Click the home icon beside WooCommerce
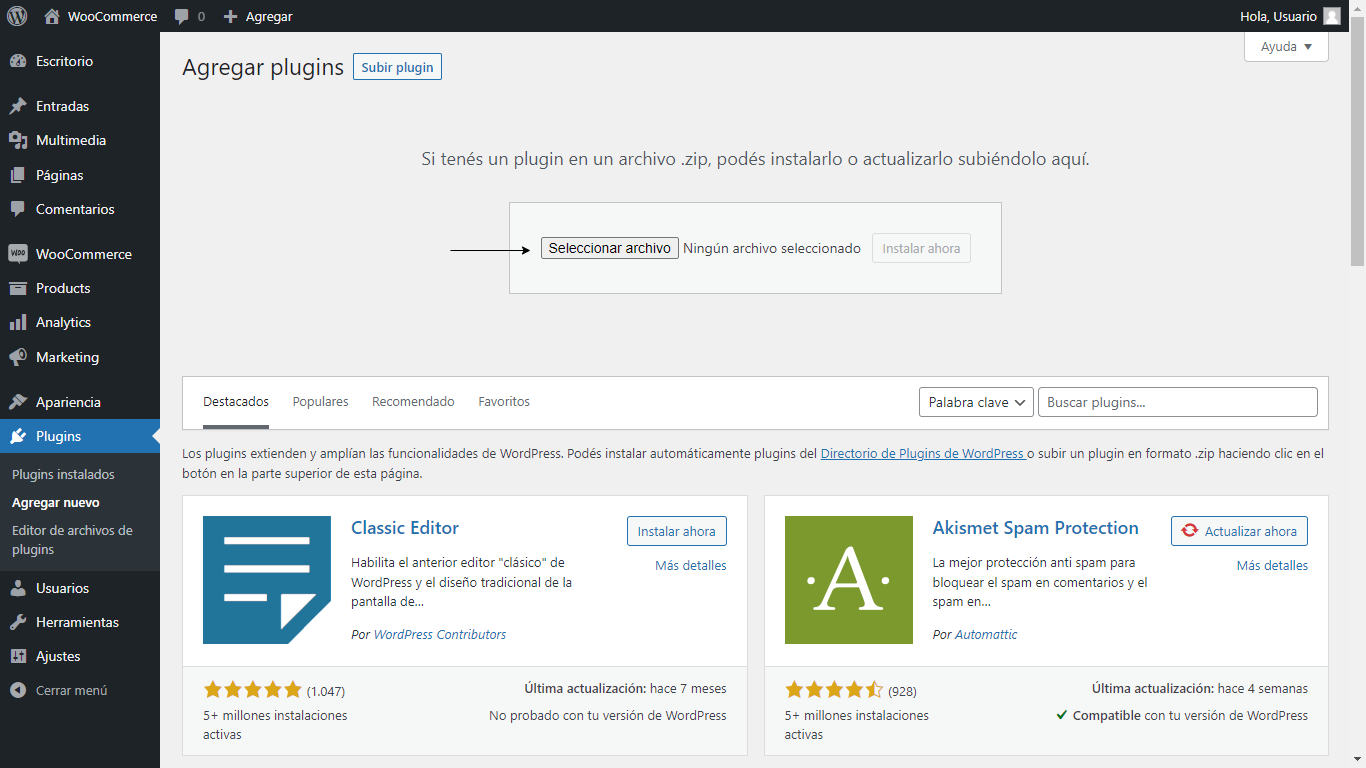This screenshot has height=768, width=1366. point(52,16)
